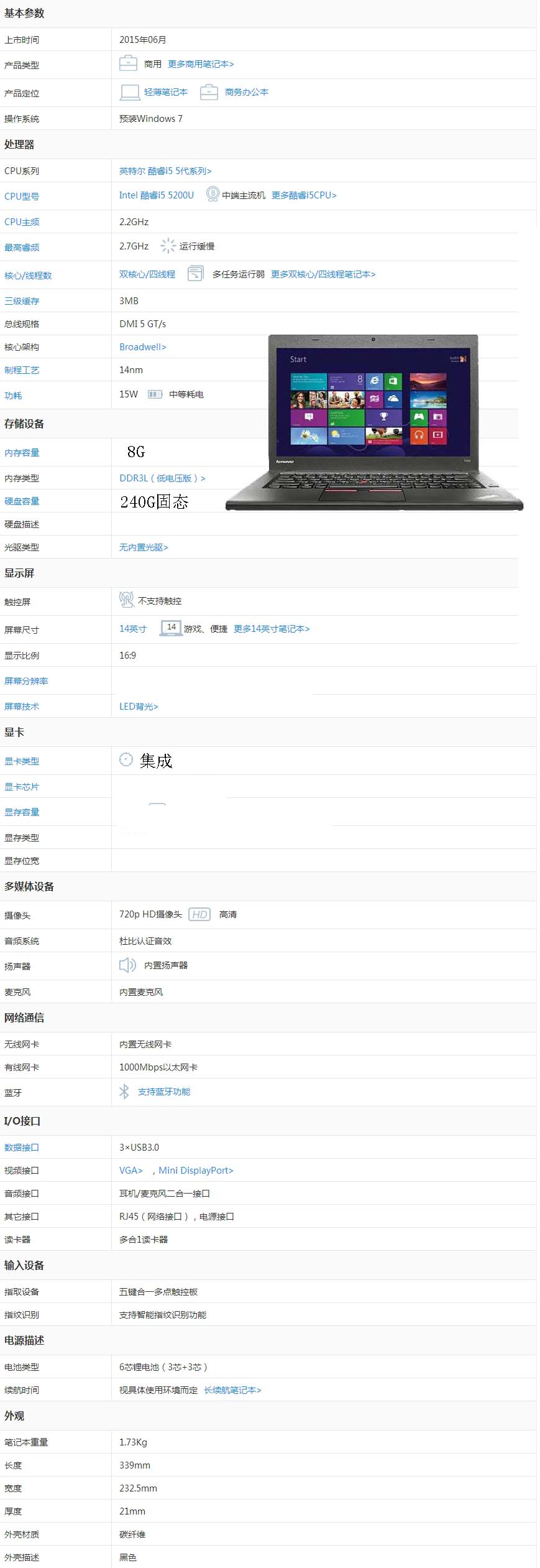
Task: Open 更多酷睿i5CPU link
Action: coord(304,195)
